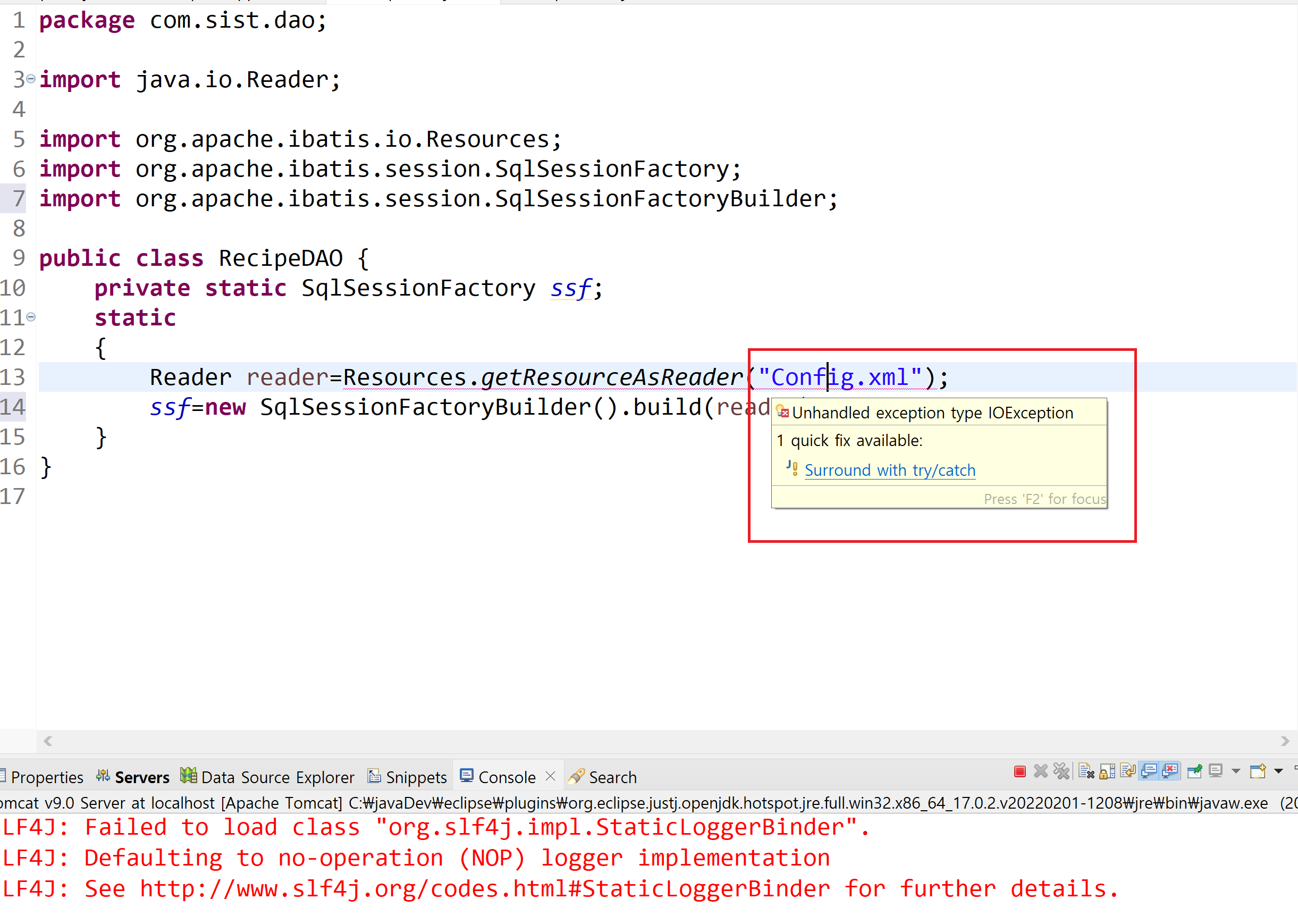Viewport: 1298px width, 924px height.
Task: Click Remove All Terminated Launches icon
Action: [1061, 771]
